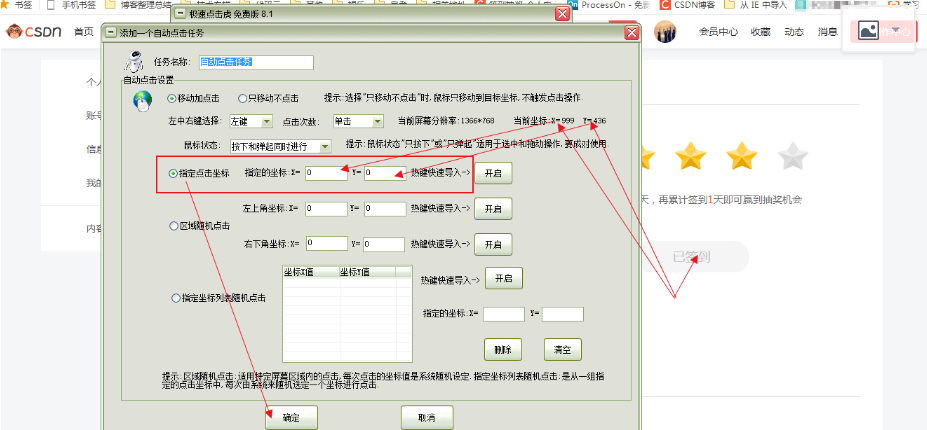927x430 pixels.
Task: Click the 删除 button
Action: point(503,349)
